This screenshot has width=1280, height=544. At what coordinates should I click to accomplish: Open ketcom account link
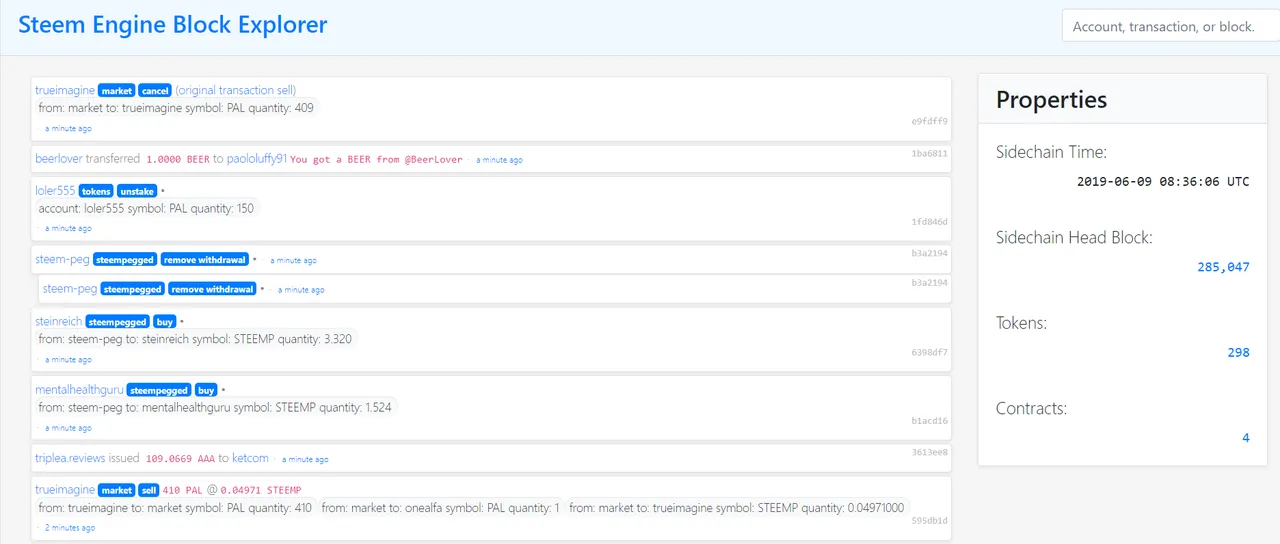click(x=250, y=458)
